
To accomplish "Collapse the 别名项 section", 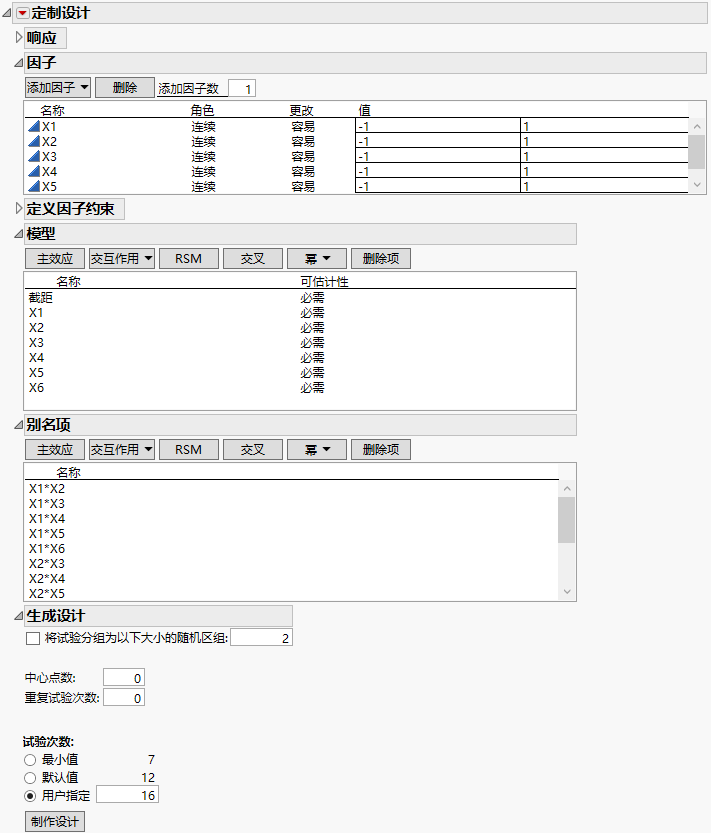I will (x=19, y=425).
